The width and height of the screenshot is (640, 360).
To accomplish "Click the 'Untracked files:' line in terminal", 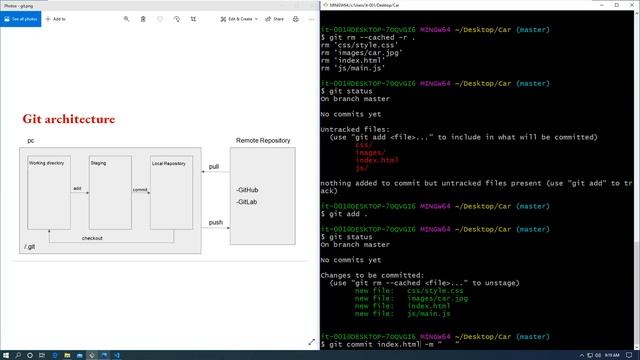I will [x=355, y=130].
